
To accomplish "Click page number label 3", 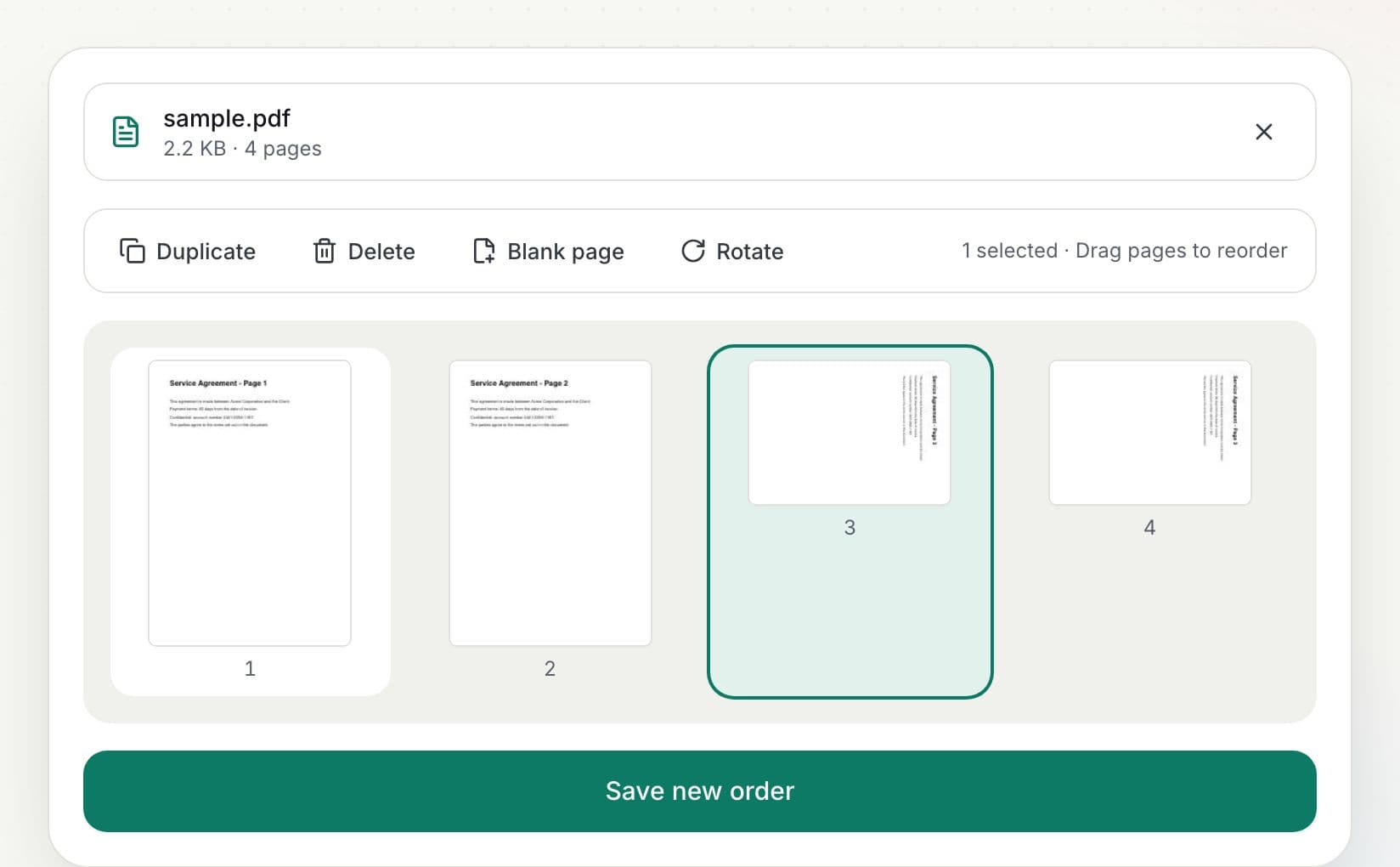I will (850, 528).
